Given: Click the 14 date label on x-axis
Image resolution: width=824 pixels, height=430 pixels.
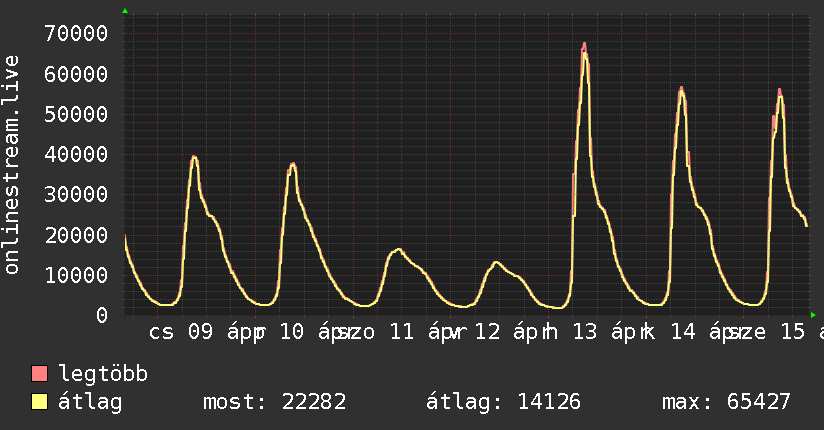Looking at the screenshot, I should tap(683, 332).
